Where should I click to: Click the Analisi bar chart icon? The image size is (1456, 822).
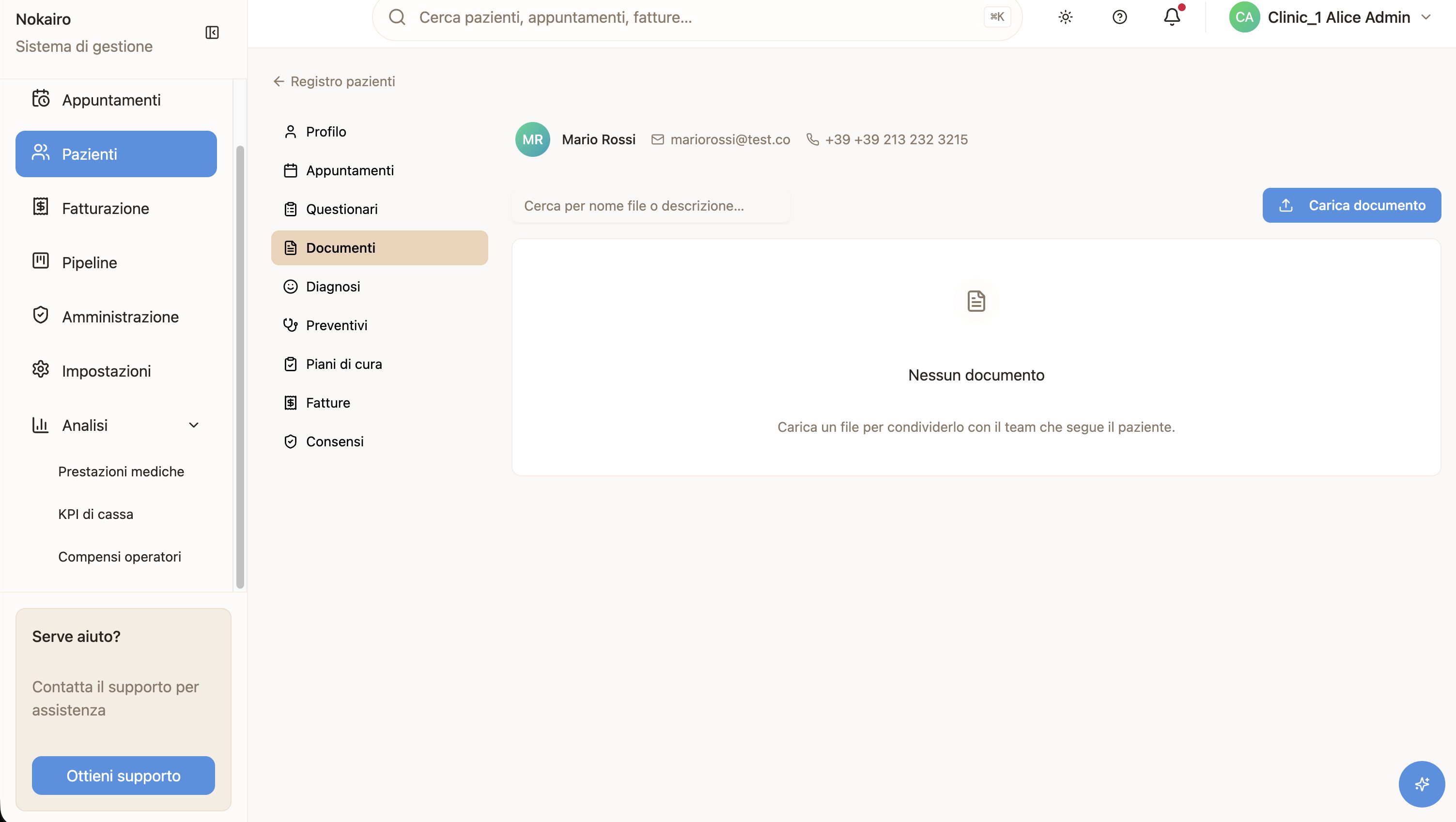coord(40,426)
